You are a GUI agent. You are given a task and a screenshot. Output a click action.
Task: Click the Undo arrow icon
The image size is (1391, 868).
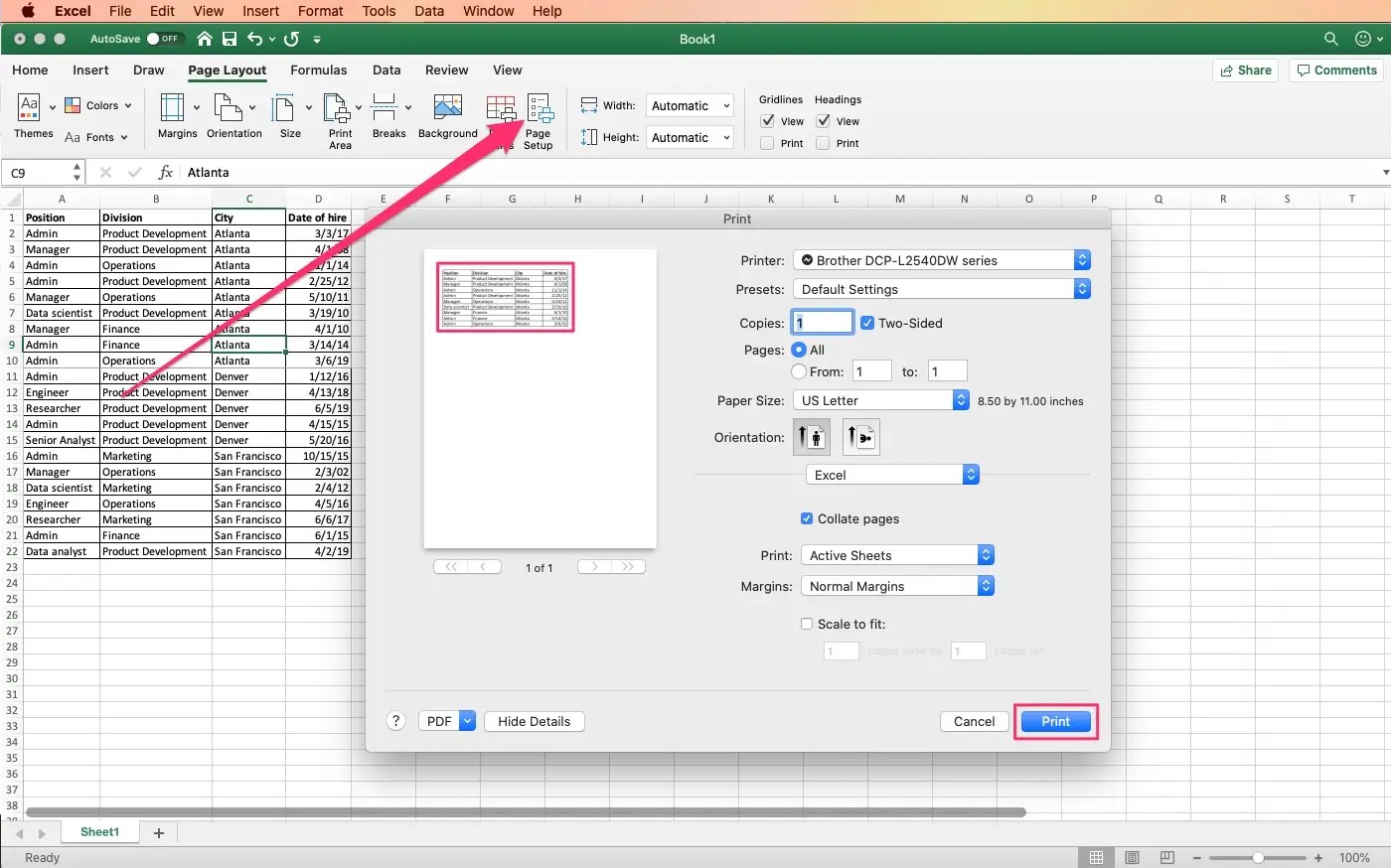click(255, 39)
